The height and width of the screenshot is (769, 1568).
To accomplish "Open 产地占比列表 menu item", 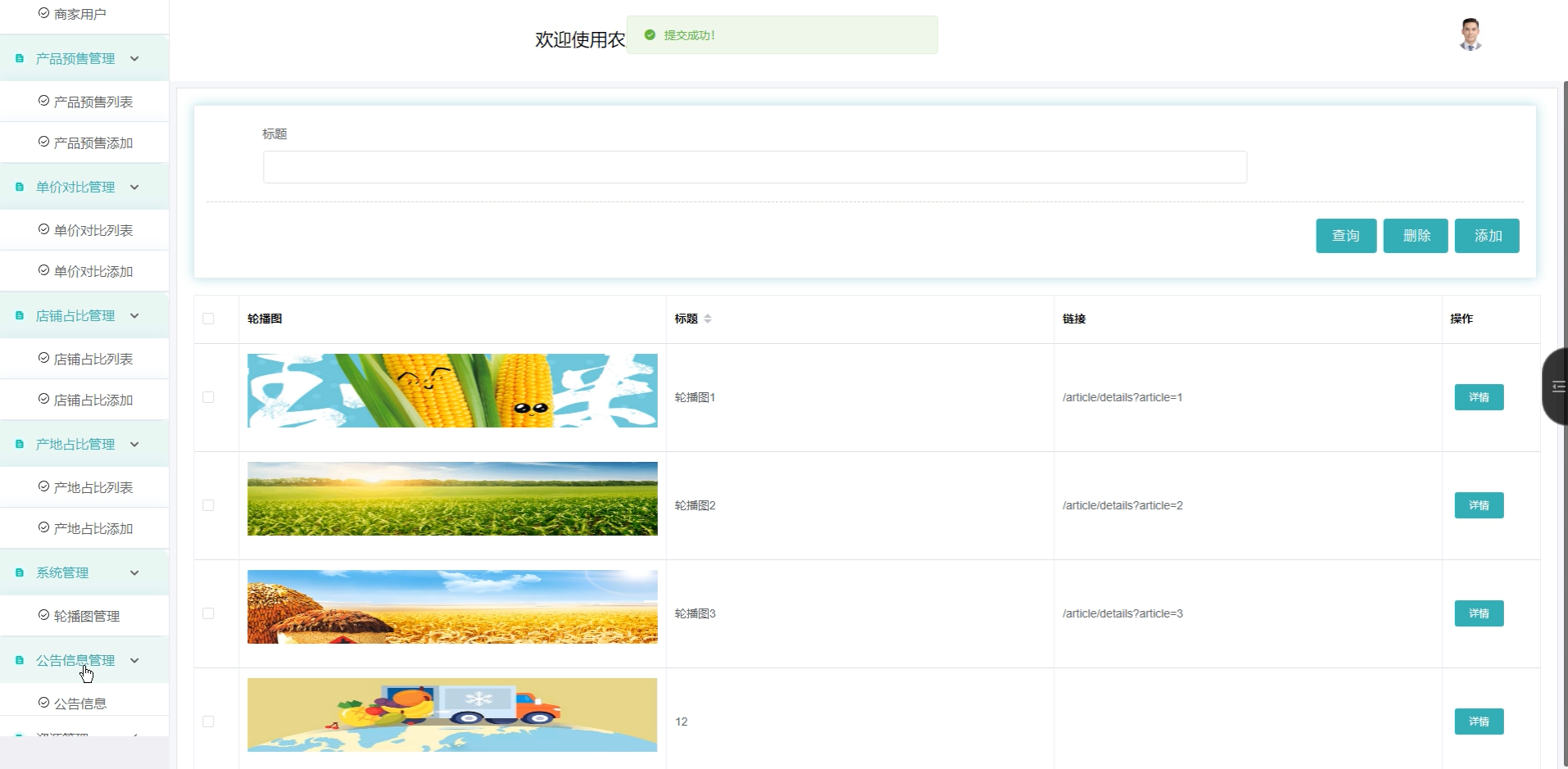I will coord(84,487).
